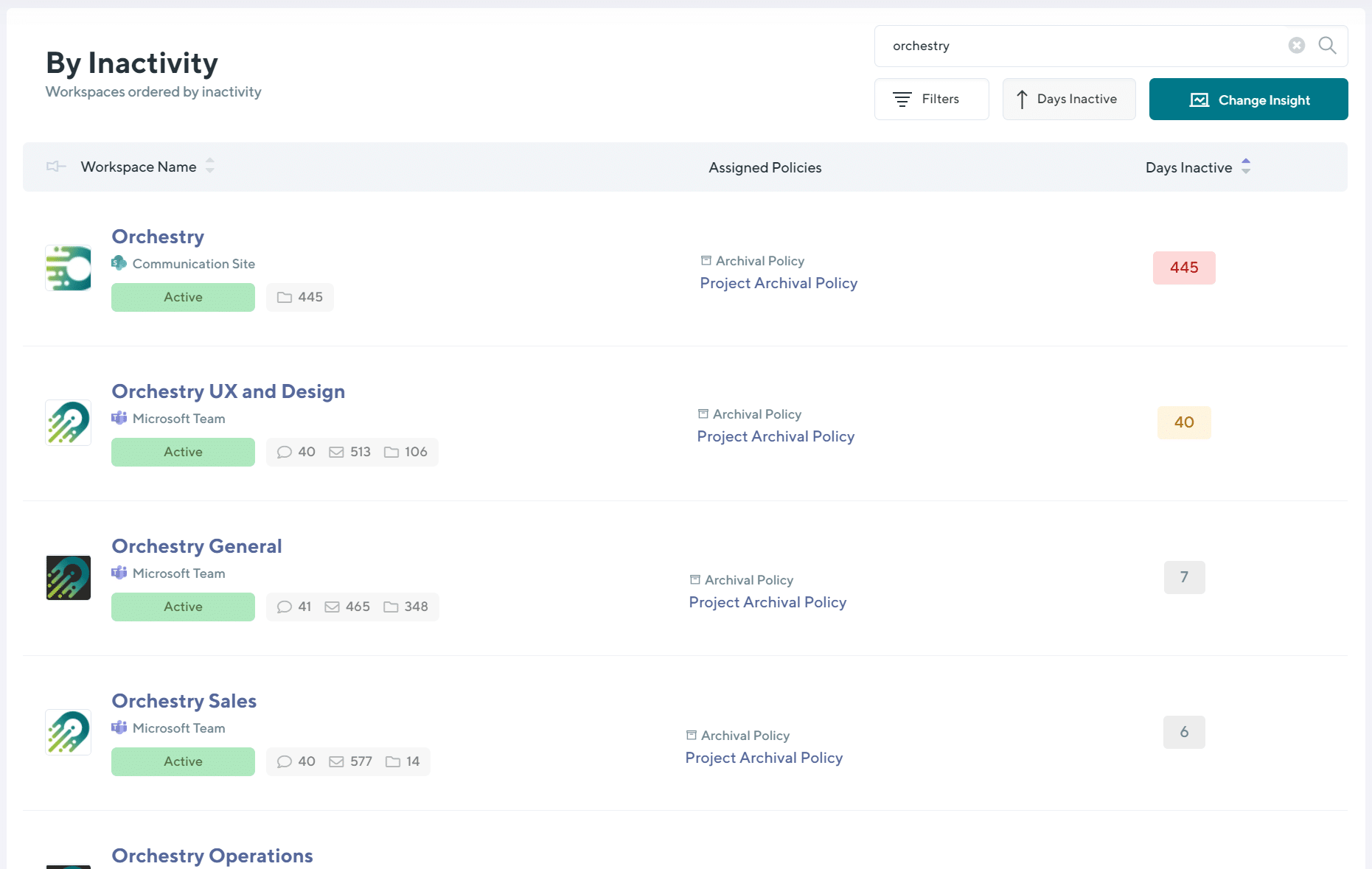
Task: Open the Orchestry workspace link
Action: [x=158, y=237]
